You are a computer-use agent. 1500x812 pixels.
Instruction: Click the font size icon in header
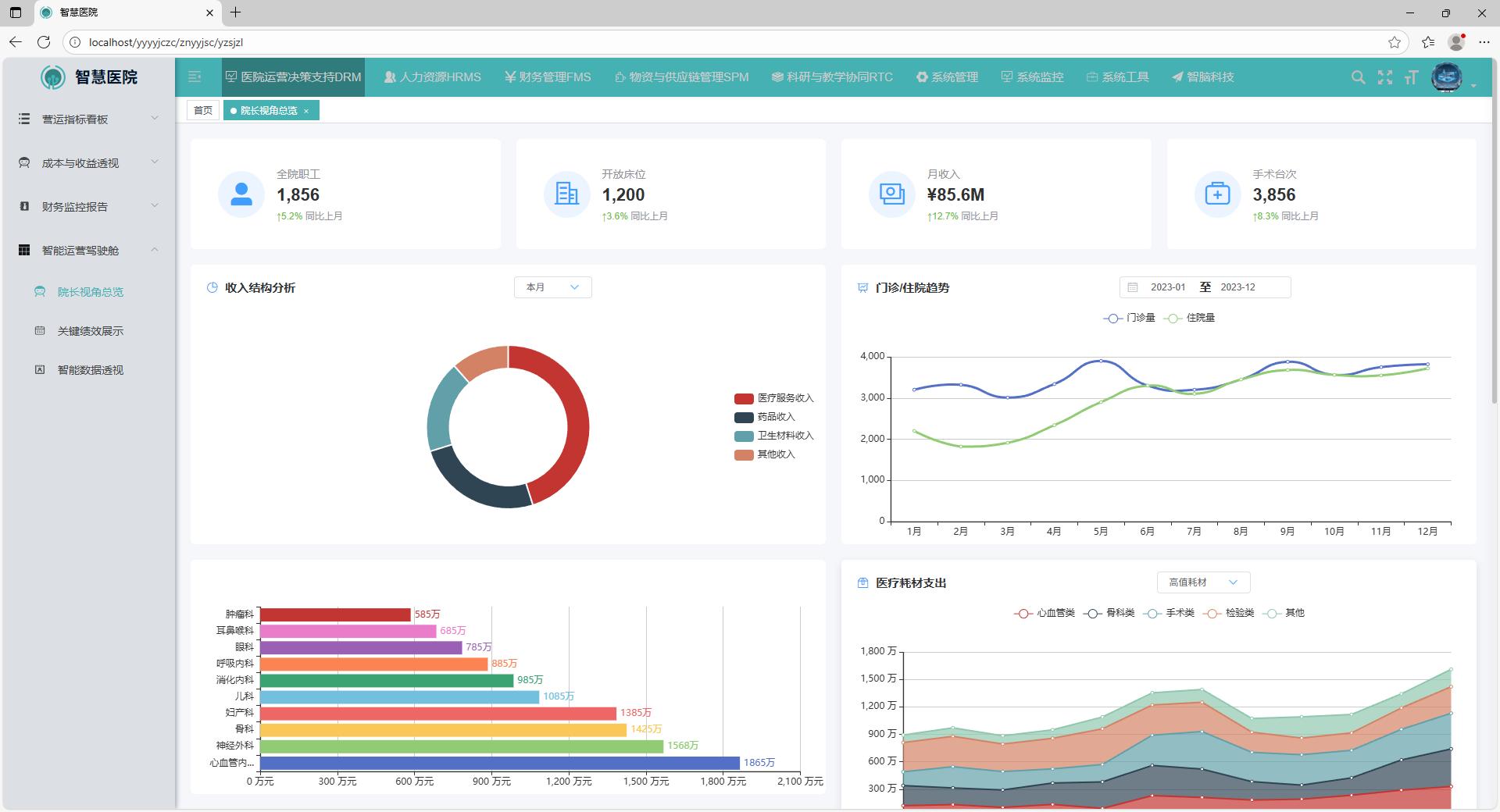(1410, 77)
